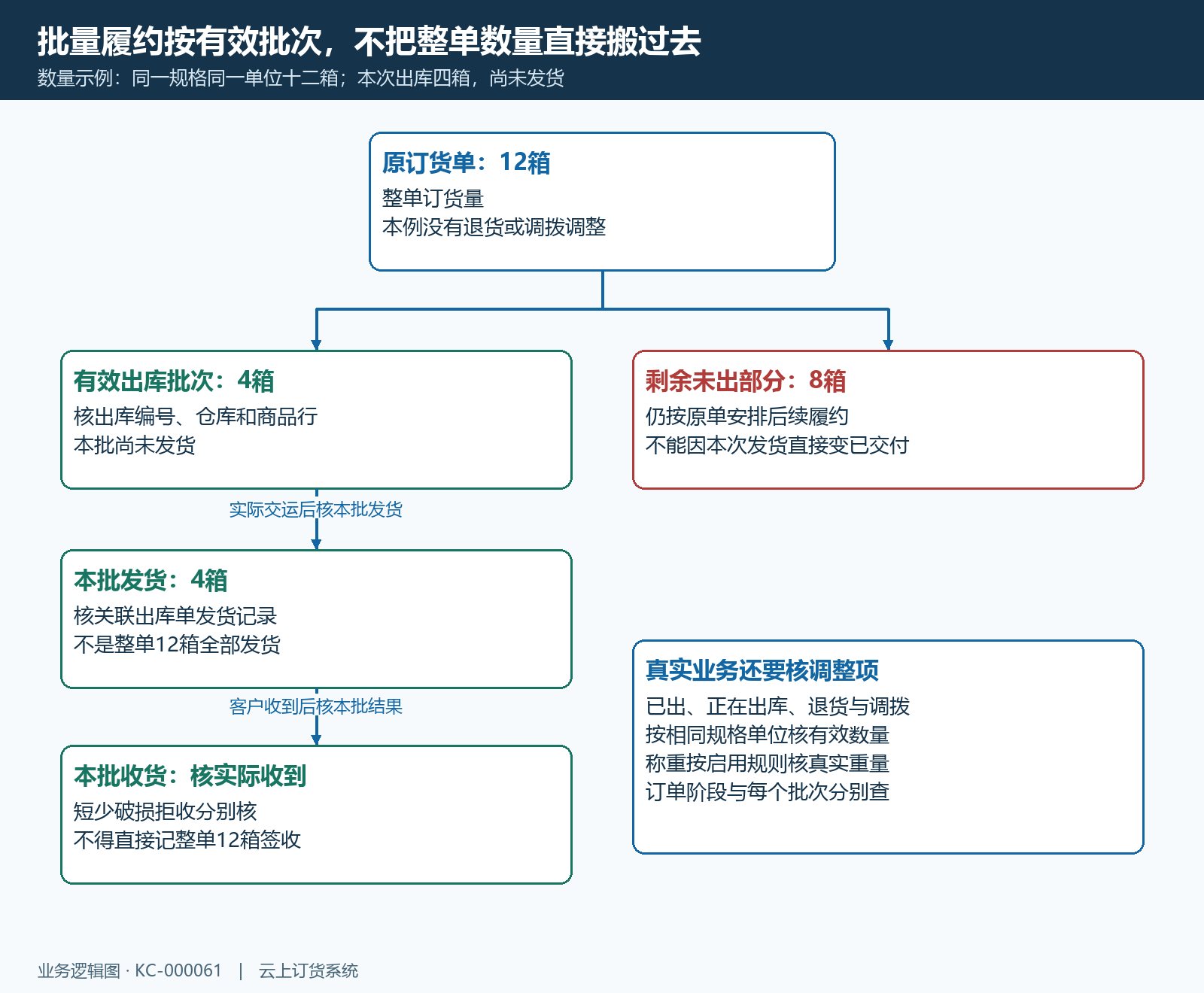Click the line 已出、正在出库、退货与调拨

coord(778,706)
